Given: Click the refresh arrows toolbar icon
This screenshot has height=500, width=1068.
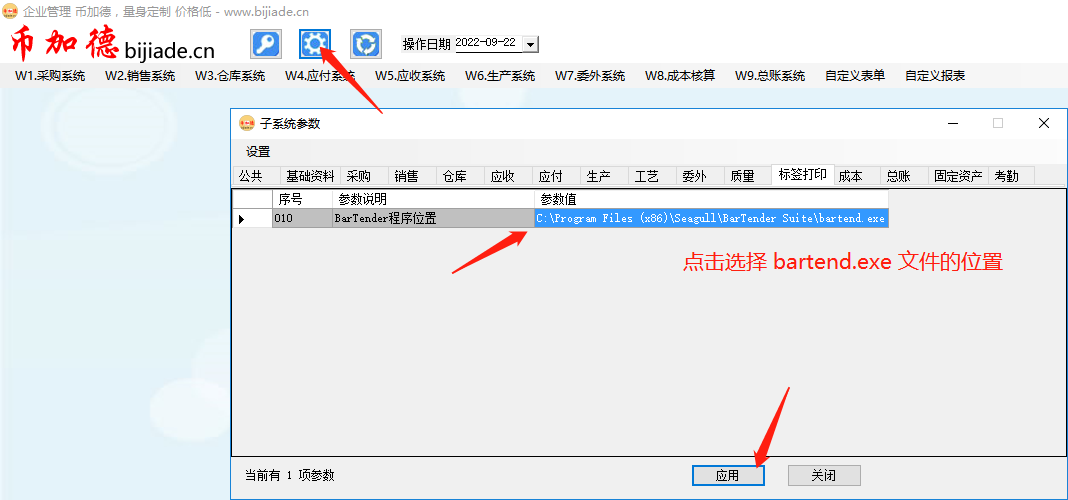Looking at the screenshot, I should [x=366, y=44].
